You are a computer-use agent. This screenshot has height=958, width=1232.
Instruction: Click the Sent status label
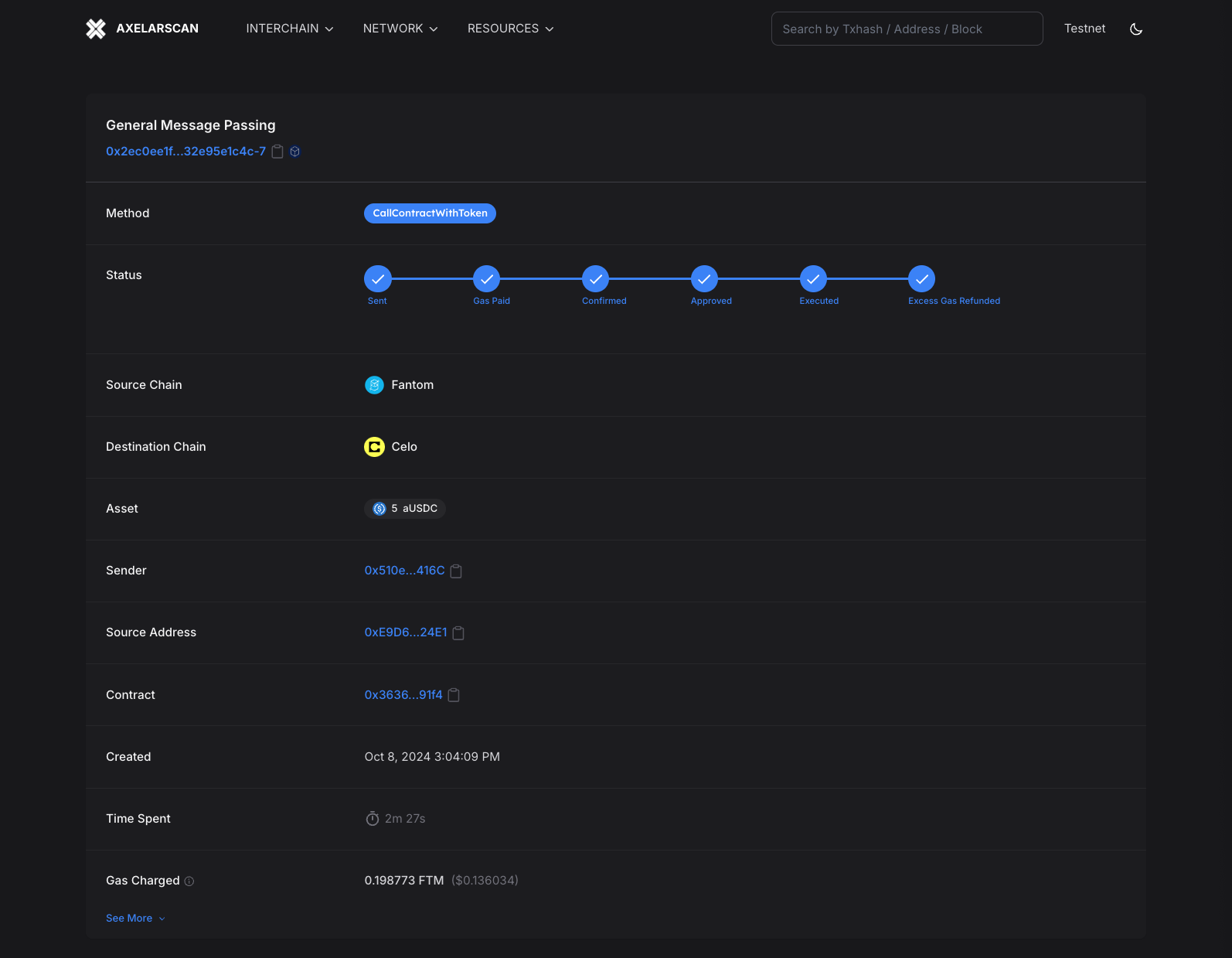click(x=377, y=301)
